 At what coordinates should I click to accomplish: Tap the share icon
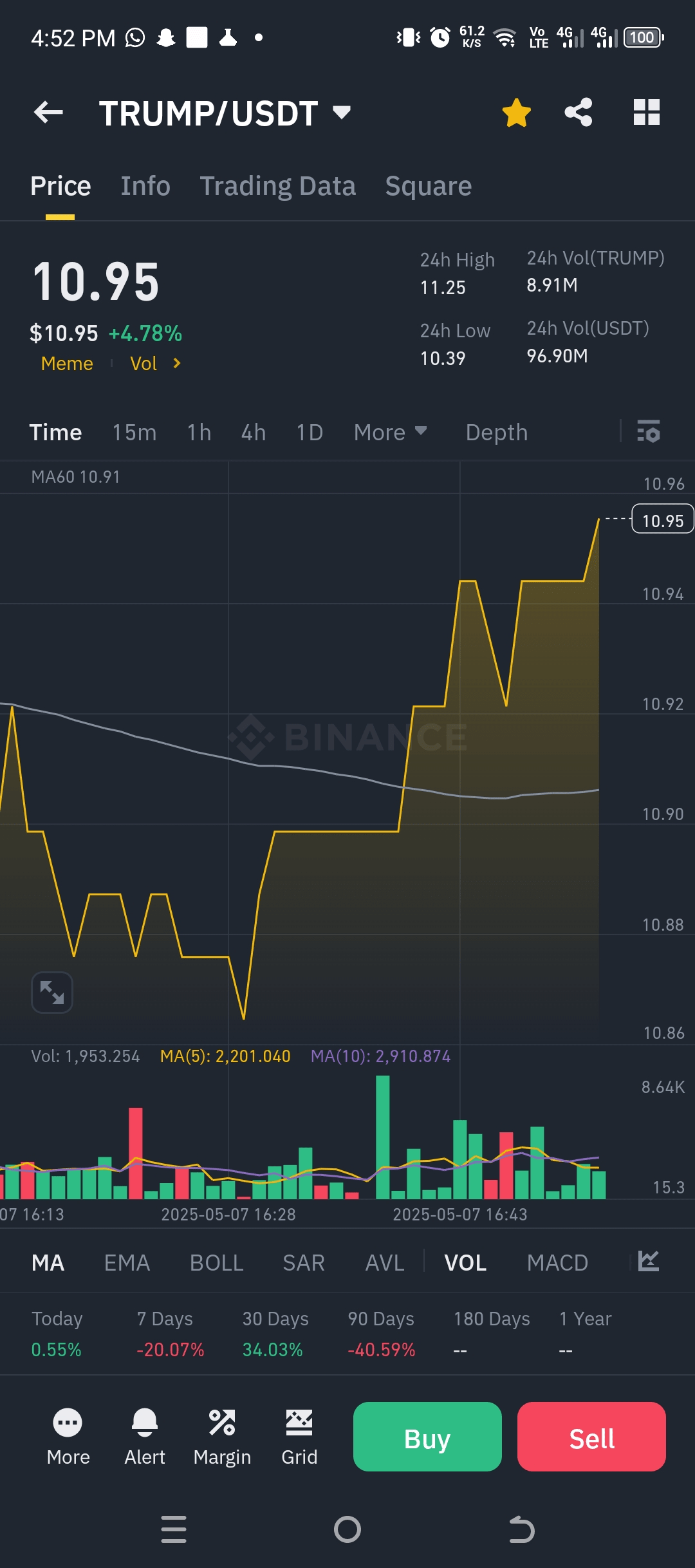tap(578, 113)
